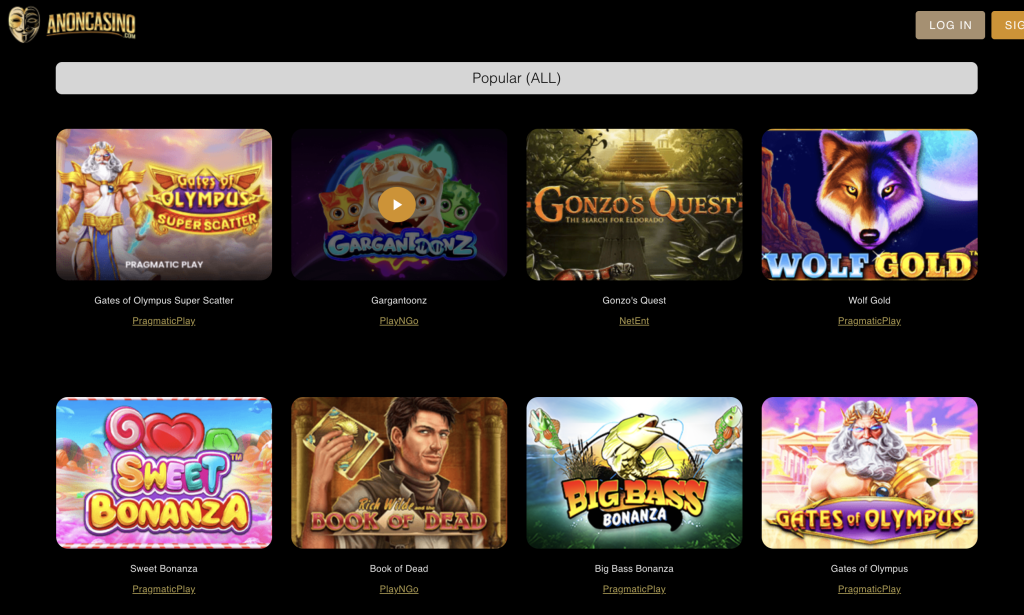Visit PlayNGo link under Book of Dead
This screenshot has height=615, width=1024.
point(399,589)
